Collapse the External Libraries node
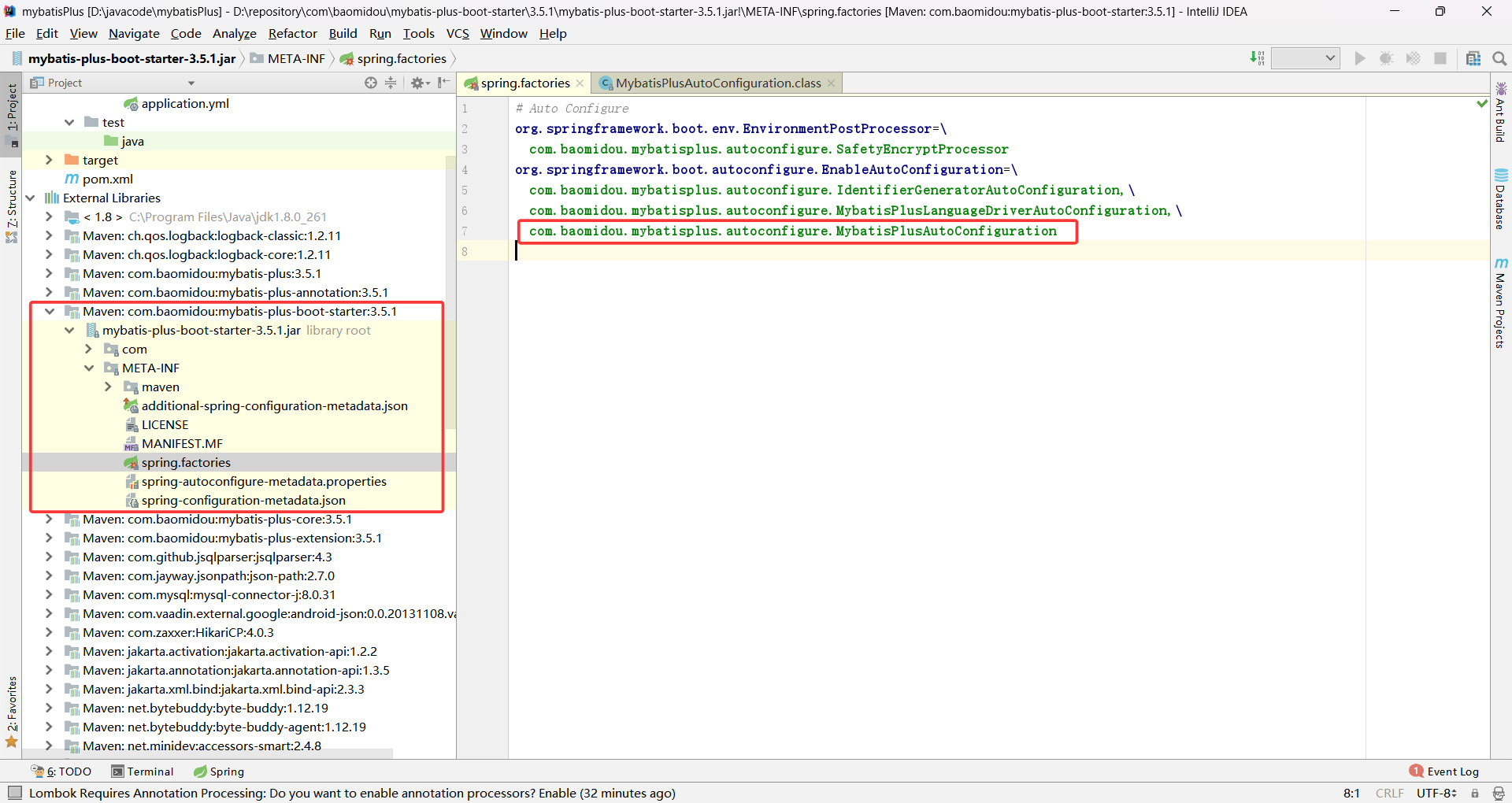Viewport: 1512px width, 803px height. pos(30,198)
